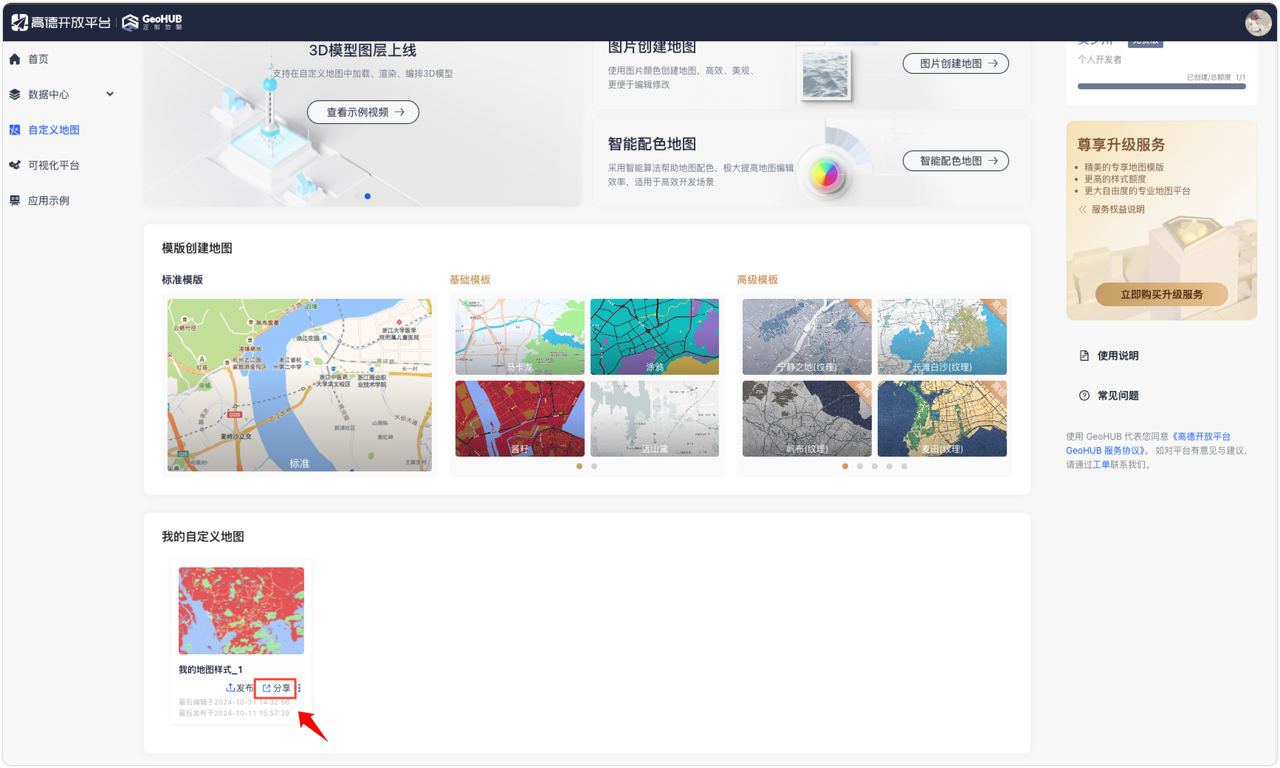
Task: Open more options dots on 我的地图样式_1
Action: 299,688
